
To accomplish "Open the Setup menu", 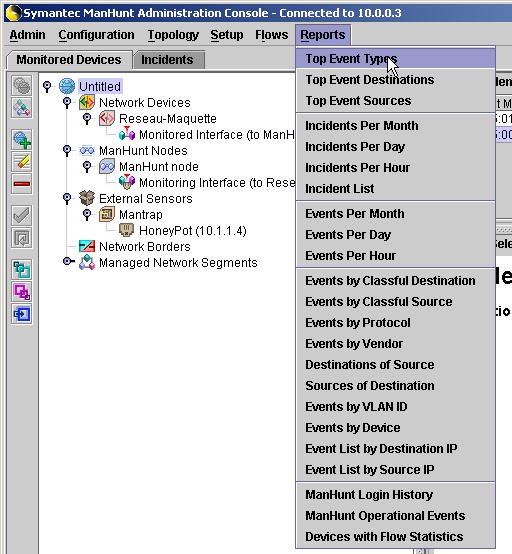I will pos(227,35).
